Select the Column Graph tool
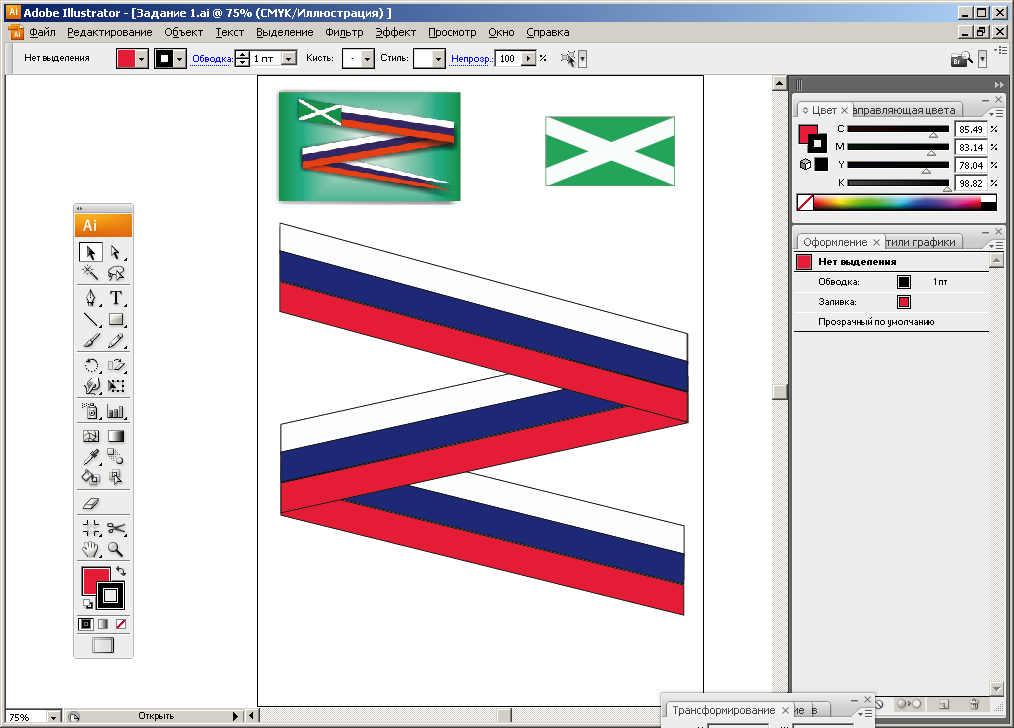Image resolution: width=1014 pixels, height=728 pixels. point(116,411)
